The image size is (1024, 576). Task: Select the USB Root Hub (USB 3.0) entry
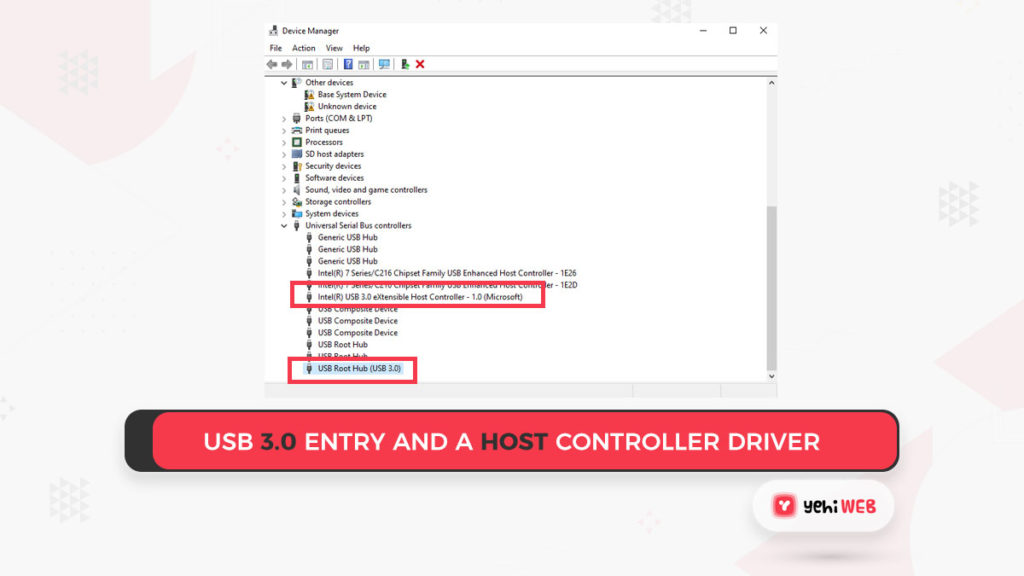pos(359,369)
